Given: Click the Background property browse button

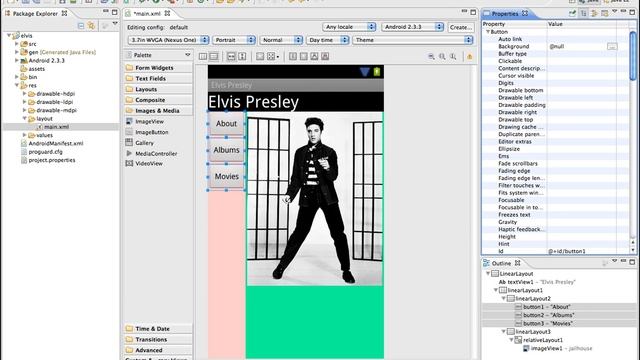Looking at the screenshot, I should tap(612, 47).
